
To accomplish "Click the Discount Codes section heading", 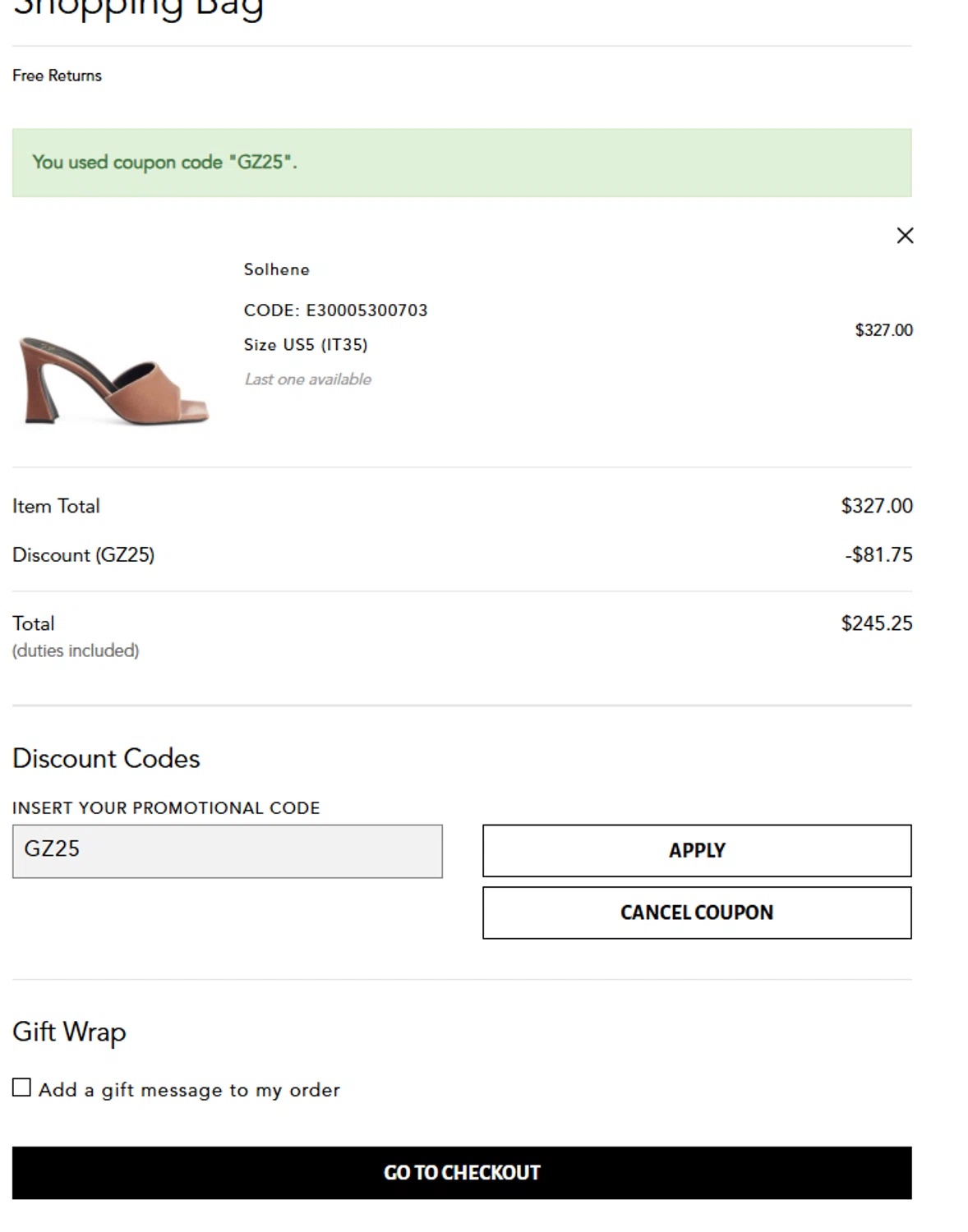I will point(106,758).
